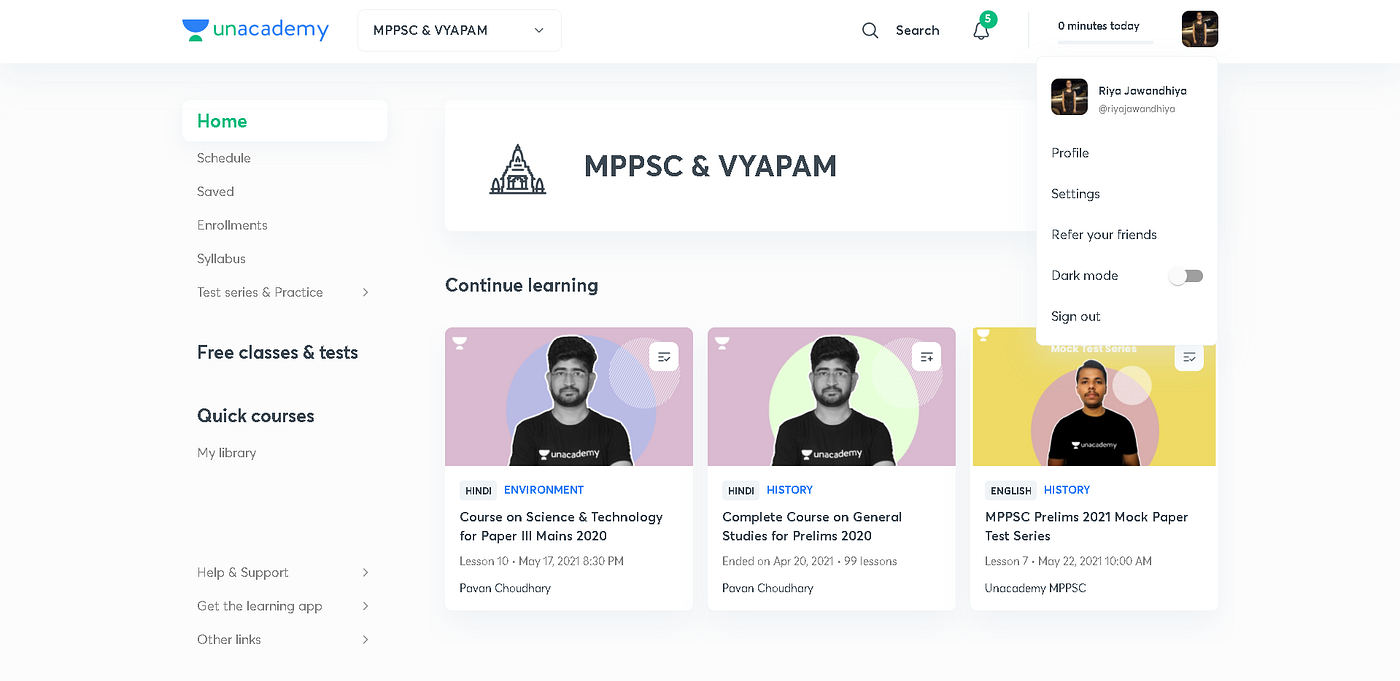The image size is (1400, 681).
Task: Click Unacademy MPPSC educator name
Action: [x=1035, y=588]
